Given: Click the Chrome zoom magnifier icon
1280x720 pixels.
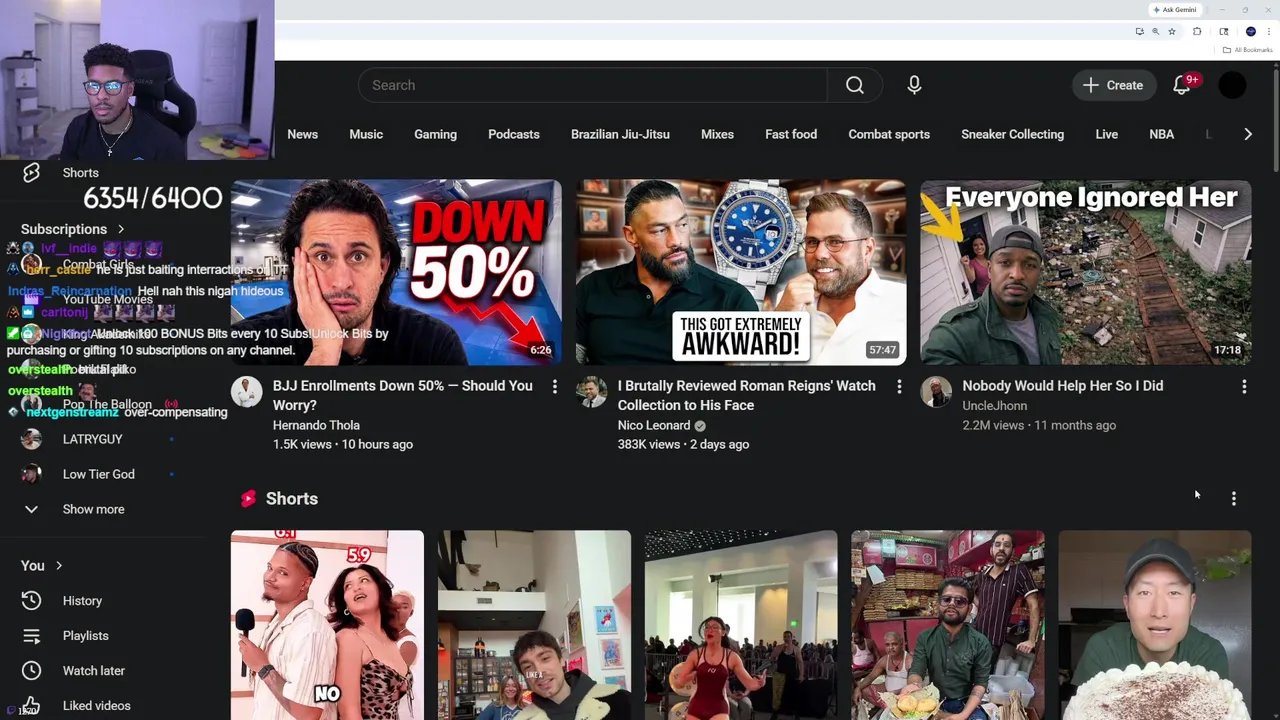Looking at the screenshot, I should [x=1156, y=31].
